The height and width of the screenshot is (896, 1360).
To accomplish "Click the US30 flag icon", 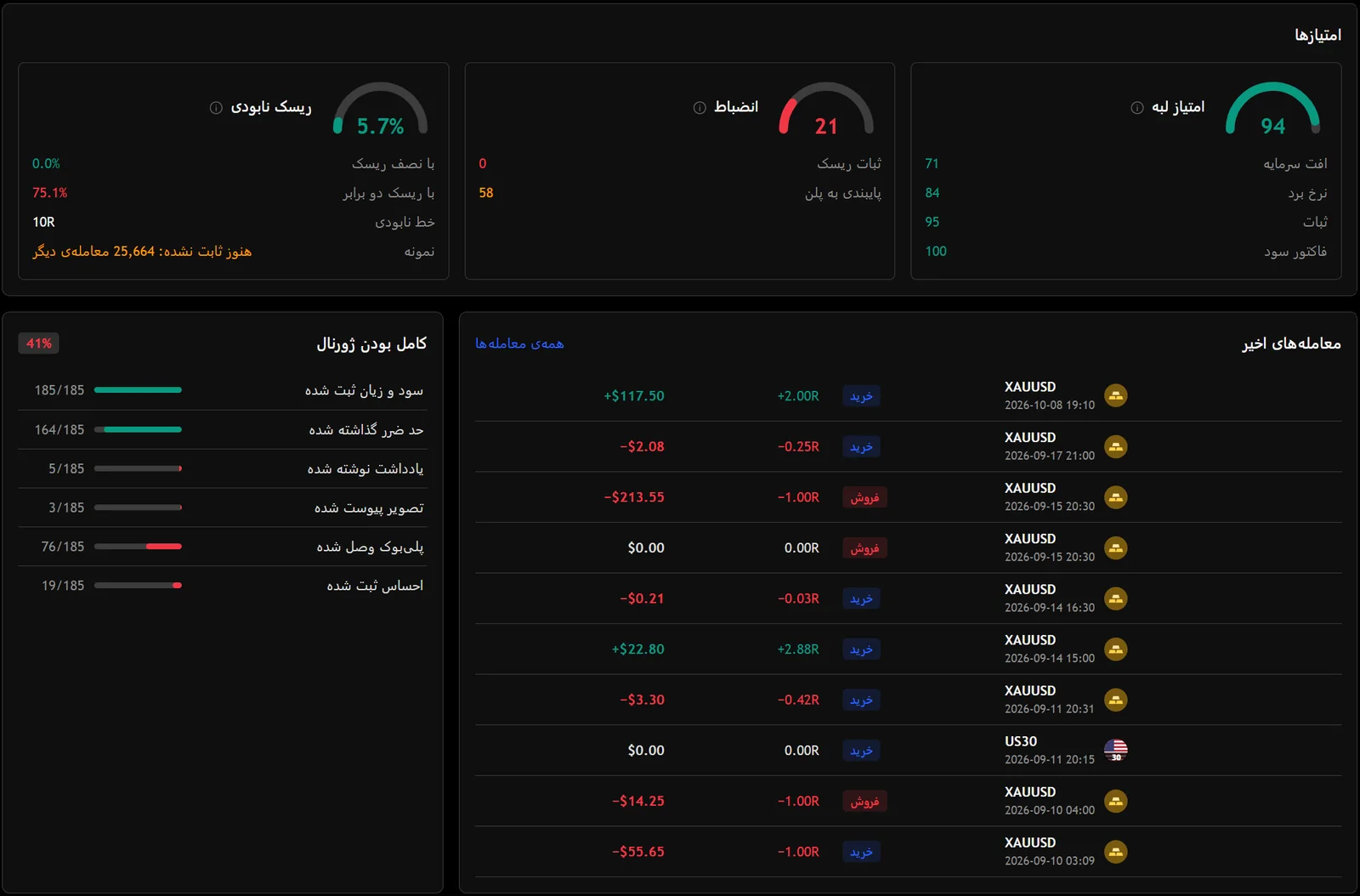I will pos(1115,750).
